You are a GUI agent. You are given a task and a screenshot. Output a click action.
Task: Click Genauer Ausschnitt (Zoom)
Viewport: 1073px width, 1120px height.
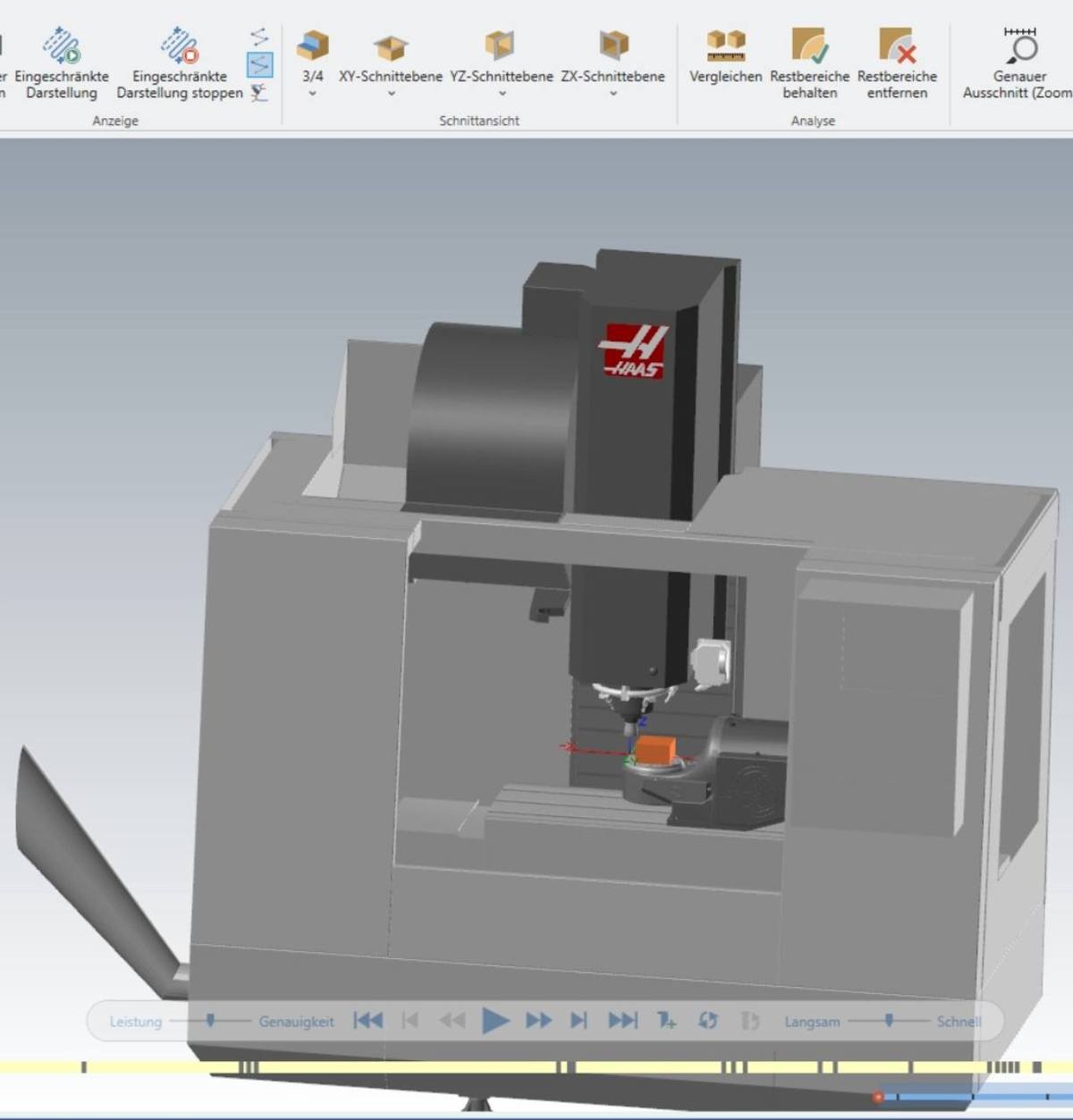click(1018, 63)
